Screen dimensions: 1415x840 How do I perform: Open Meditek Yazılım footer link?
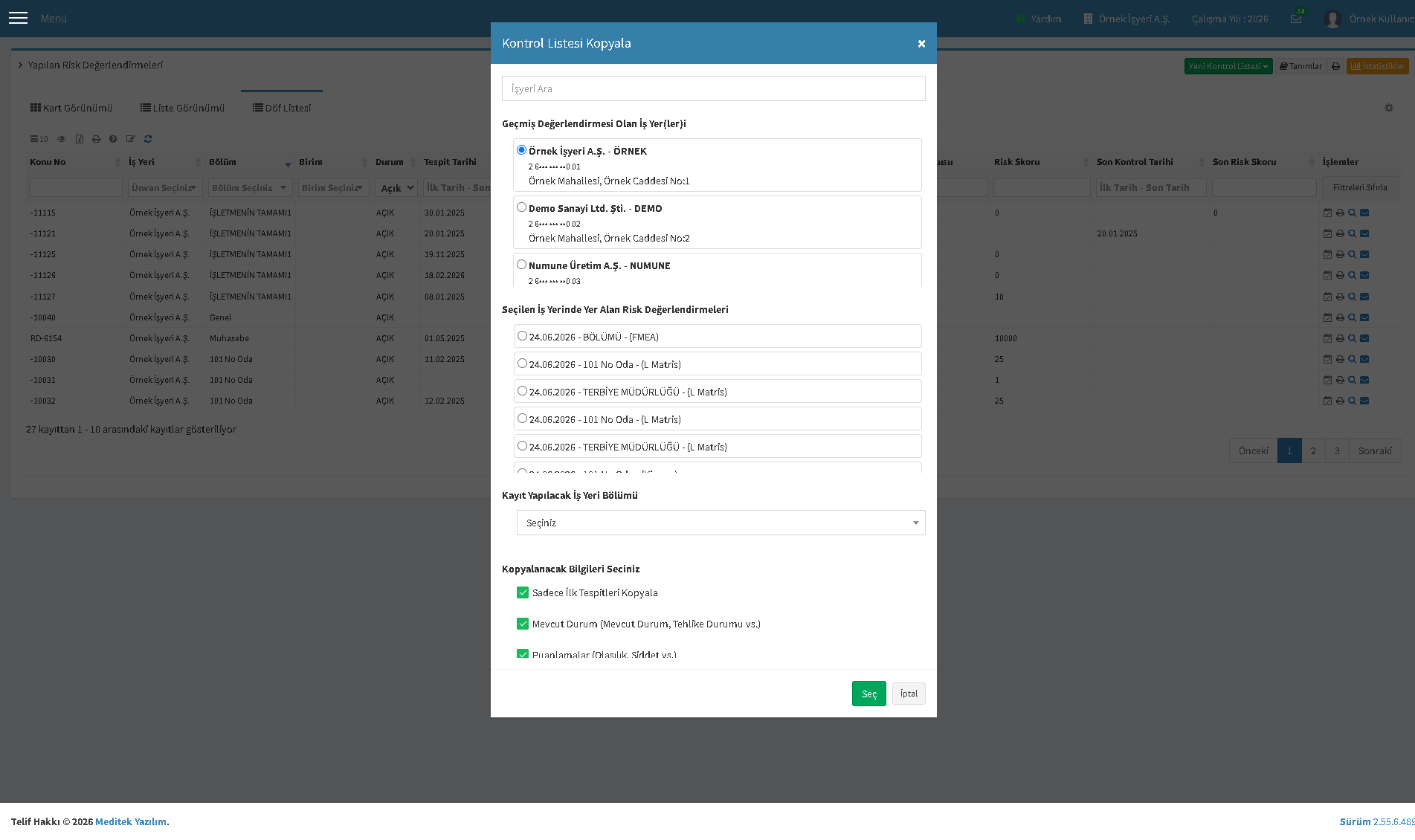[131, 821]
